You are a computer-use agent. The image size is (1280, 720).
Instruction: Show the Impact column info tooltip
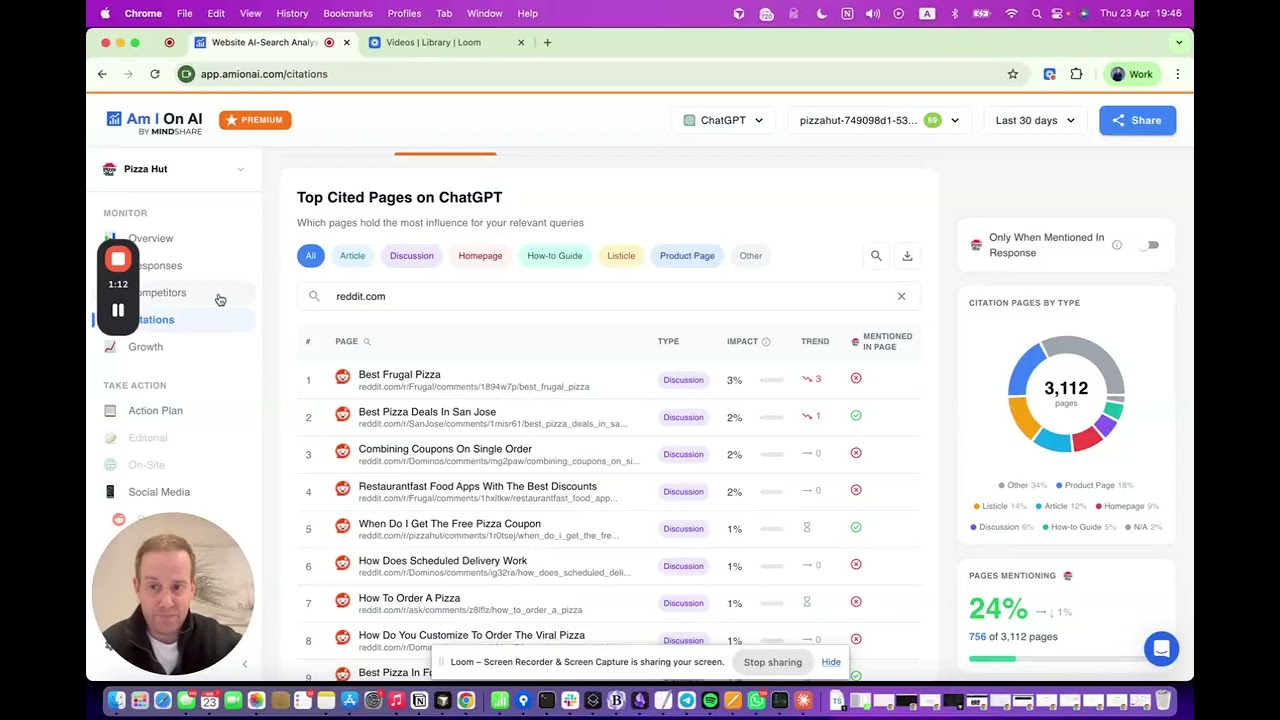[766, 342]
